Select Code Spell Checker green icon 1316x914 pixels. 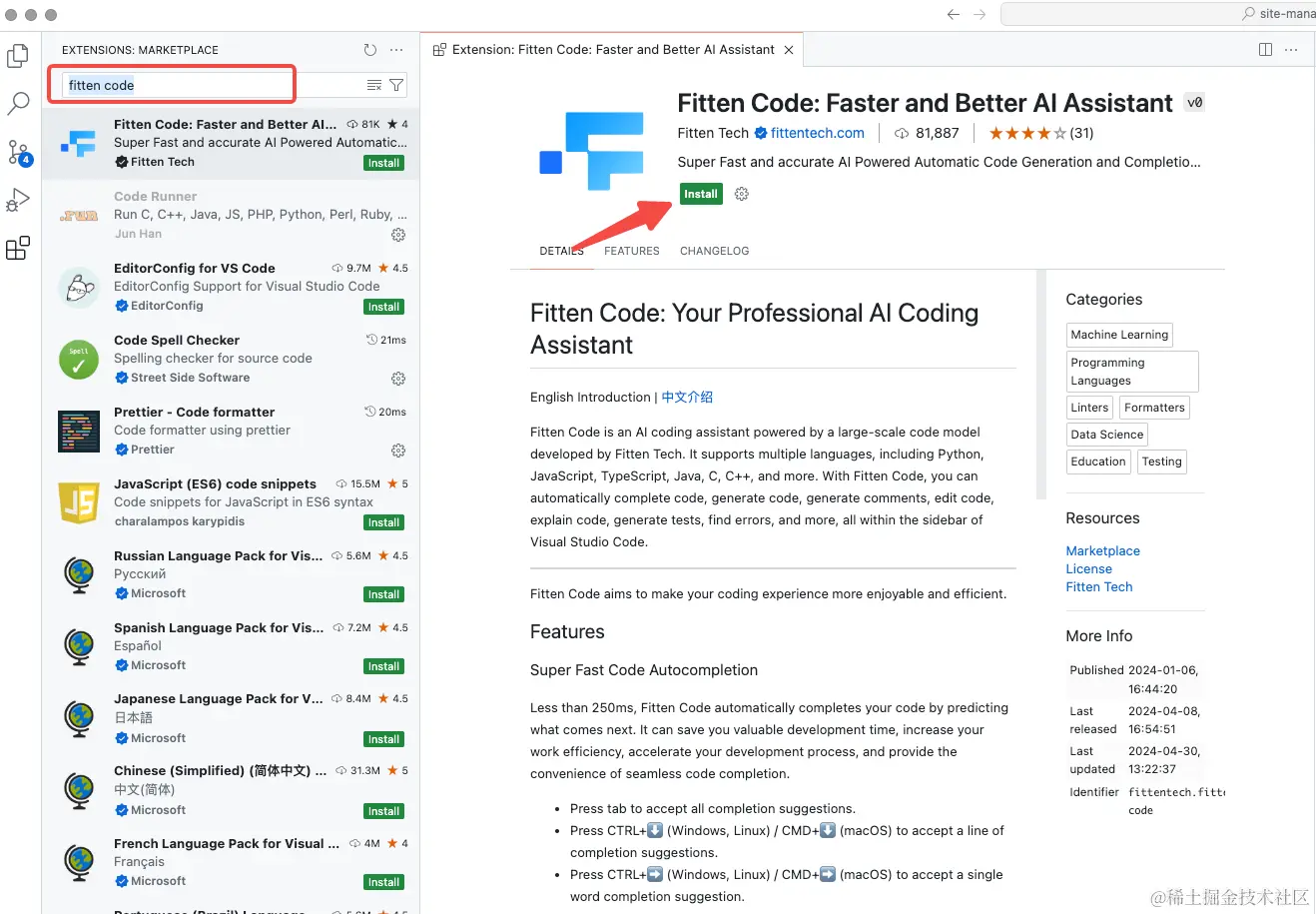click(x=79, y=360)
